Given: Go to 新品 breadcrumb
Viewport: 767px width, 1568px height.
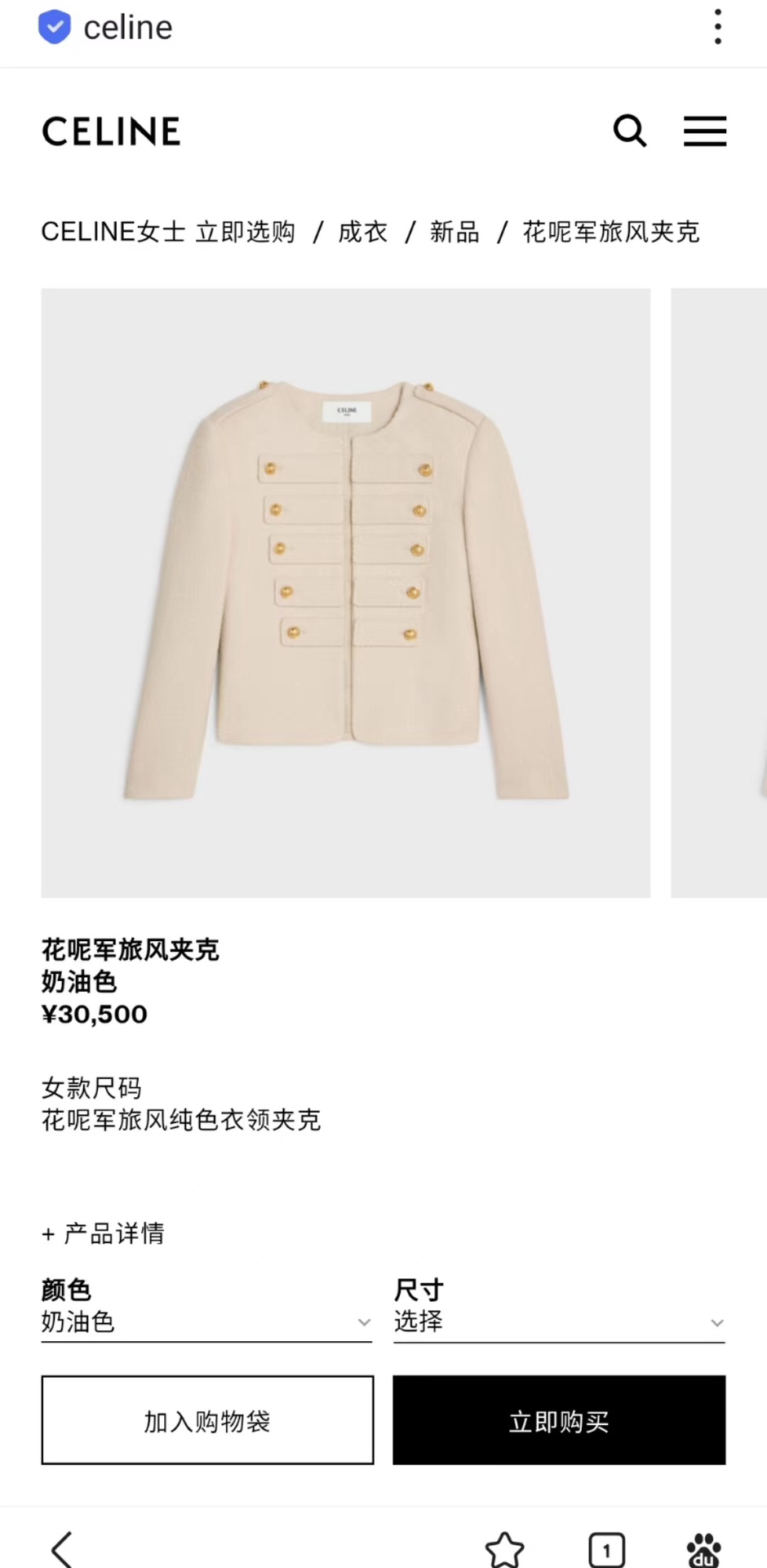Looking at the screenshot, I should (x=454, y=232).
